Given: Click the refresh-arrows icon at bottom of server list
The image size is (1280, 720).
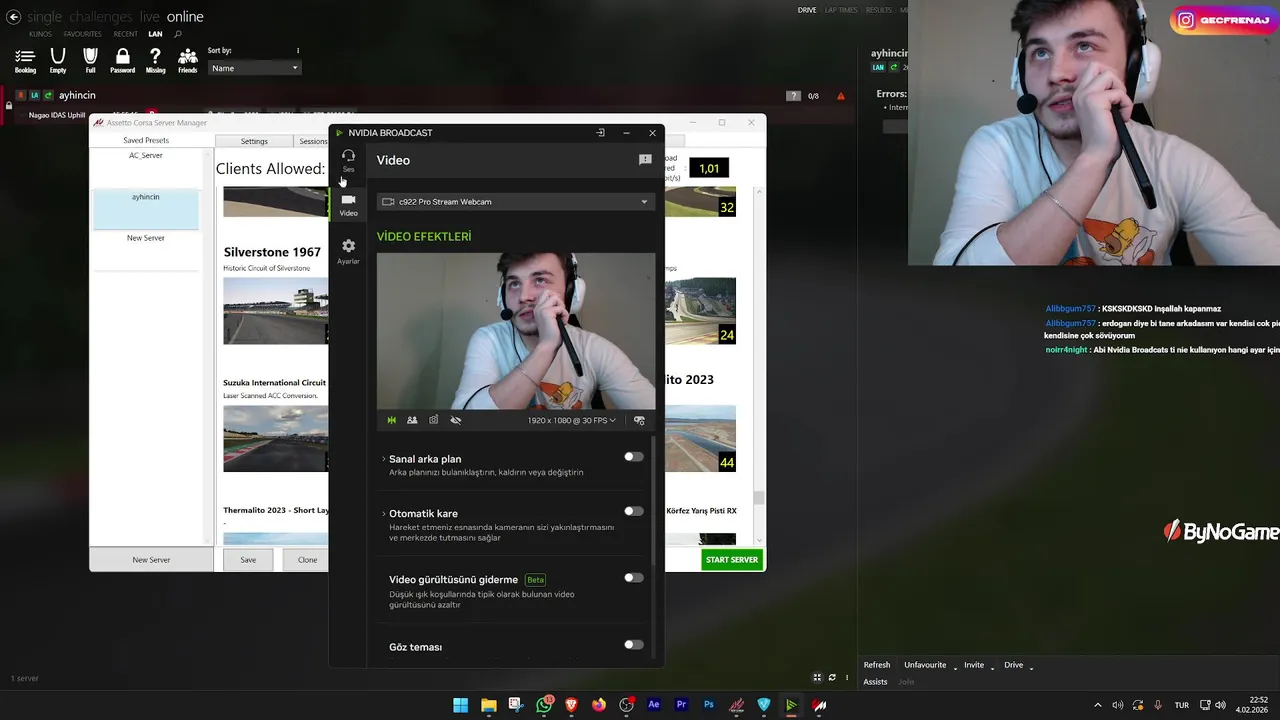Looking at the screenshot, I should click(x=831, y=678).
